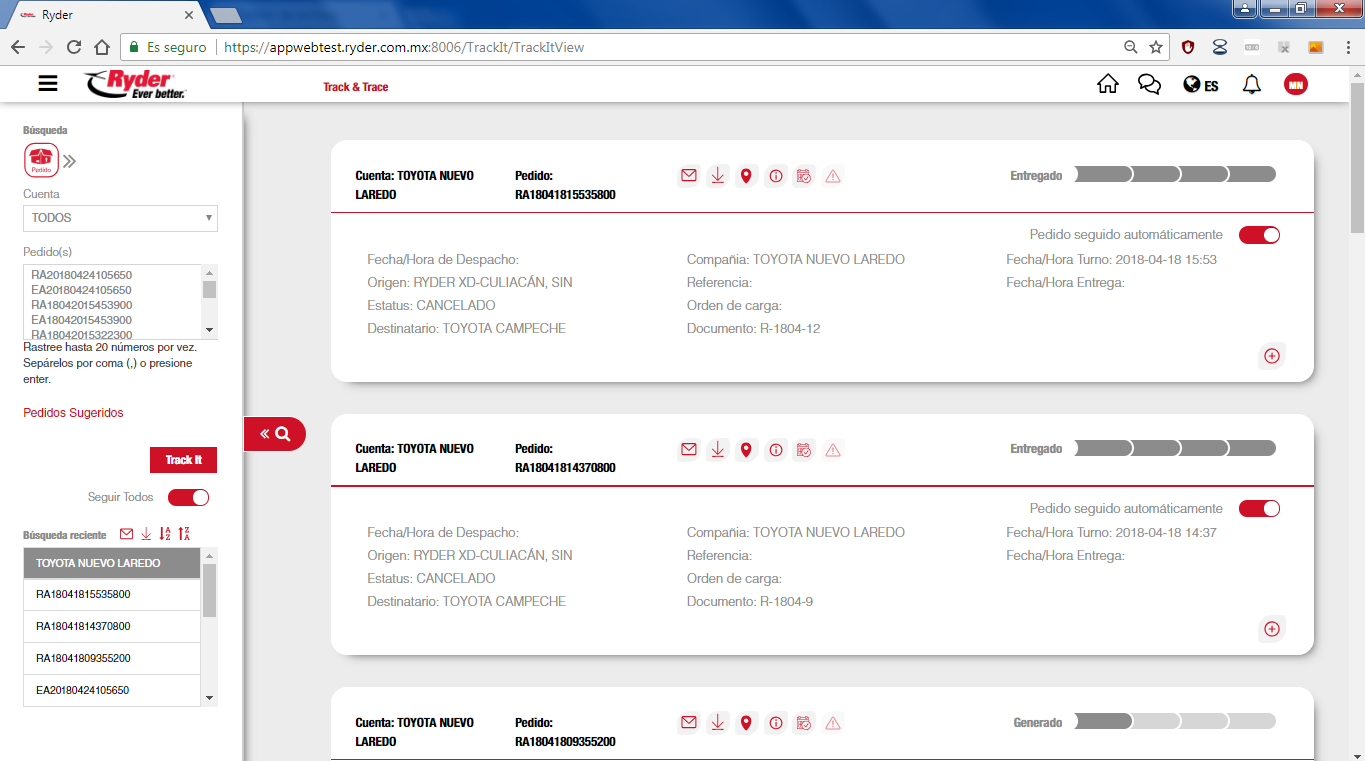The height and width of the screenshot is (761, 1365).
Task: Open the hamburger main menu
Action: click(48, 84)
